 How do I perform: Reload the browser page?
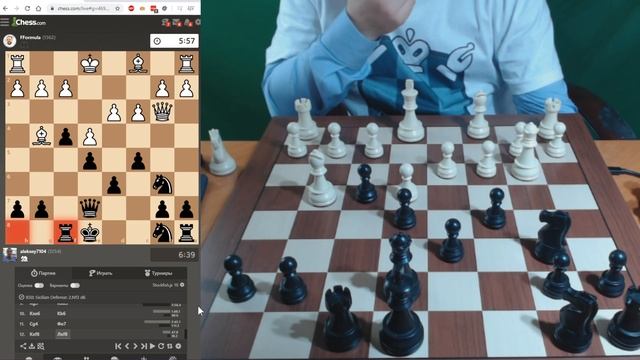27,8
